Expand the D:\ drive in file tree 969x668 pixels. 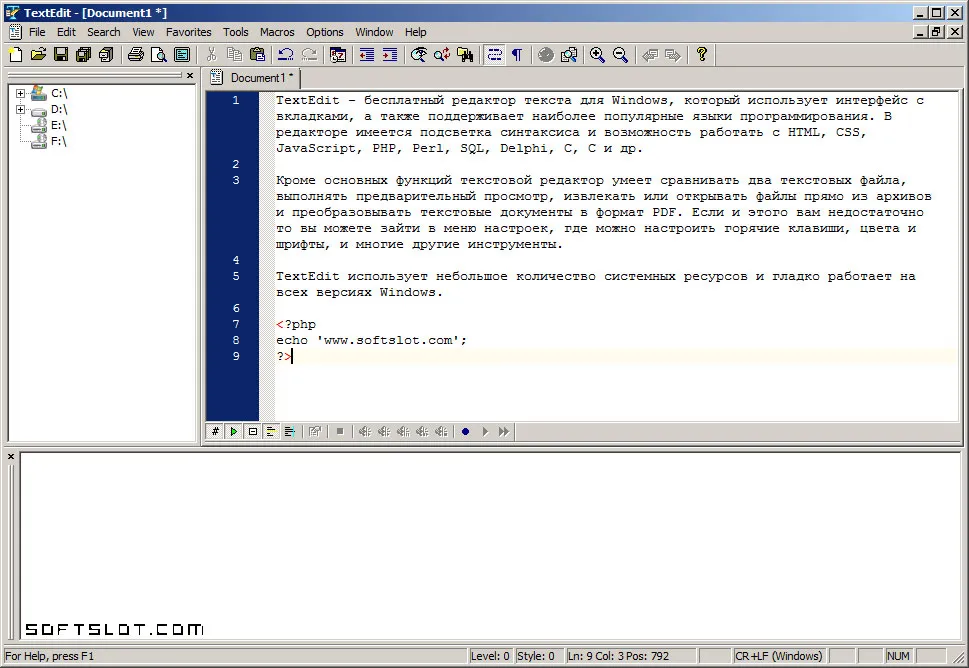click(x=20, y=109)
